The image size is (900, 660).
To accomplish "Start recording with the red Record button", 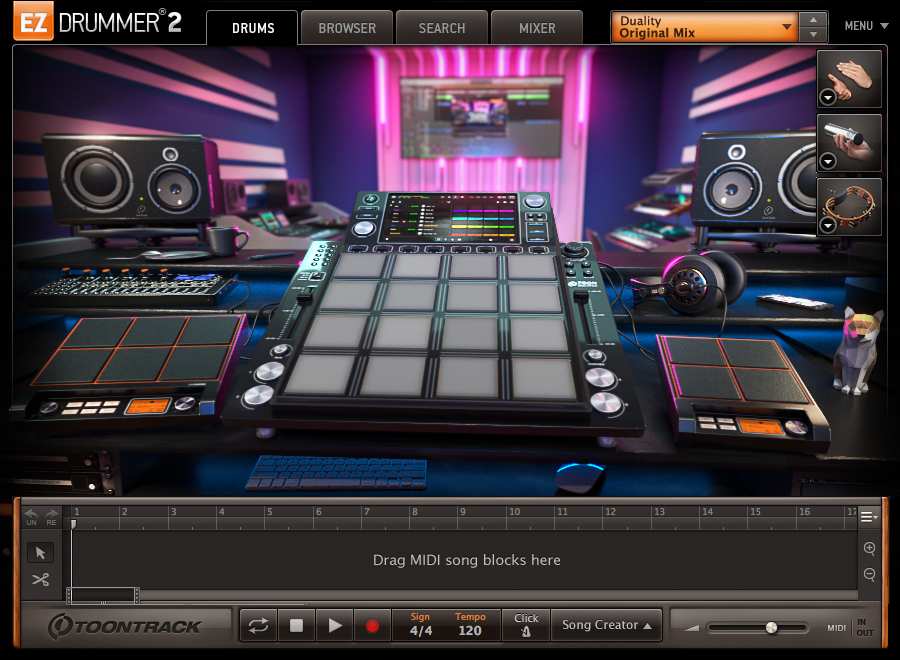I will click(373, 626).
